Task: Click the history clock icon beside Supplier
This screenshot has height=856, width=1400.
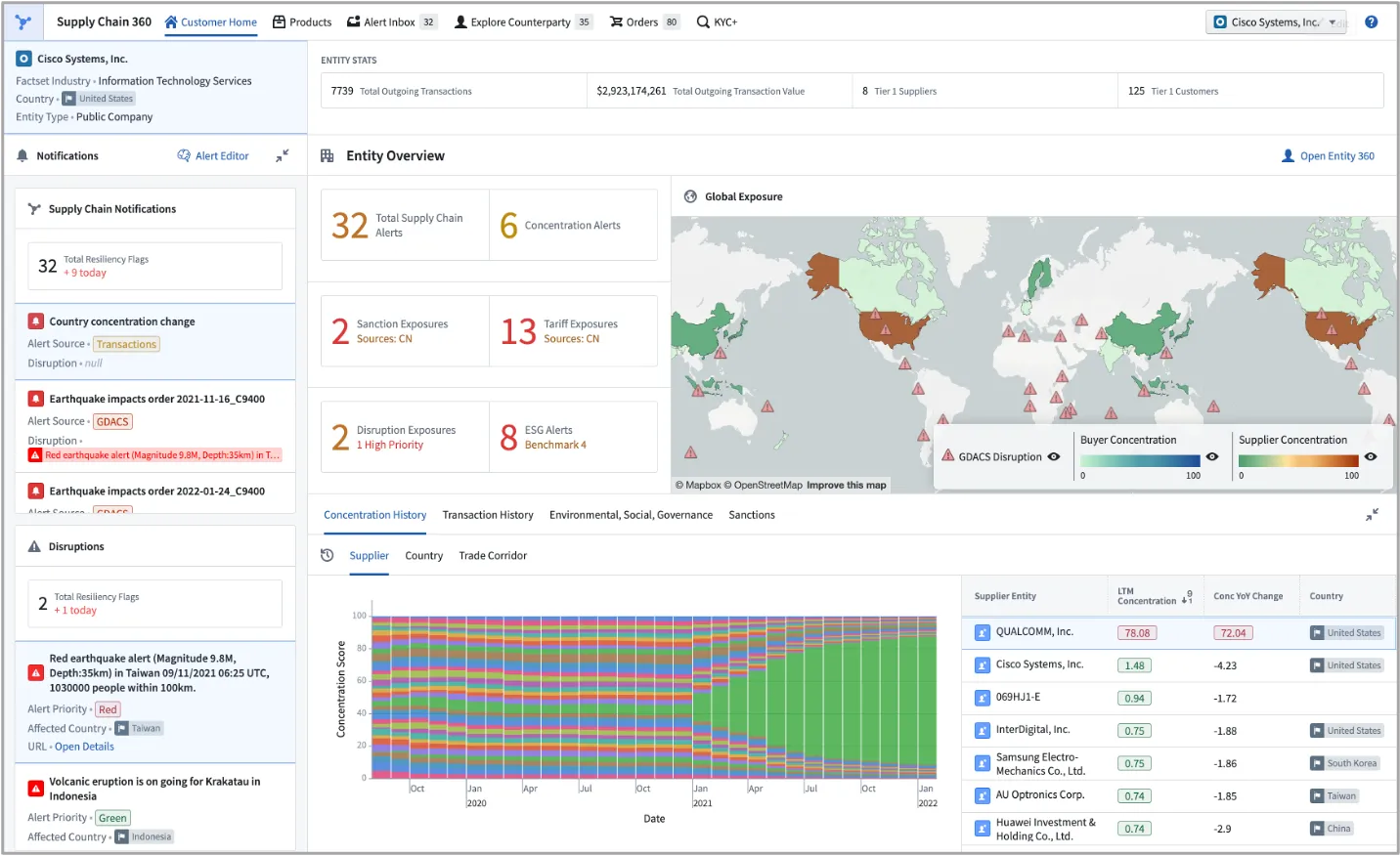Action: point(328,555)
